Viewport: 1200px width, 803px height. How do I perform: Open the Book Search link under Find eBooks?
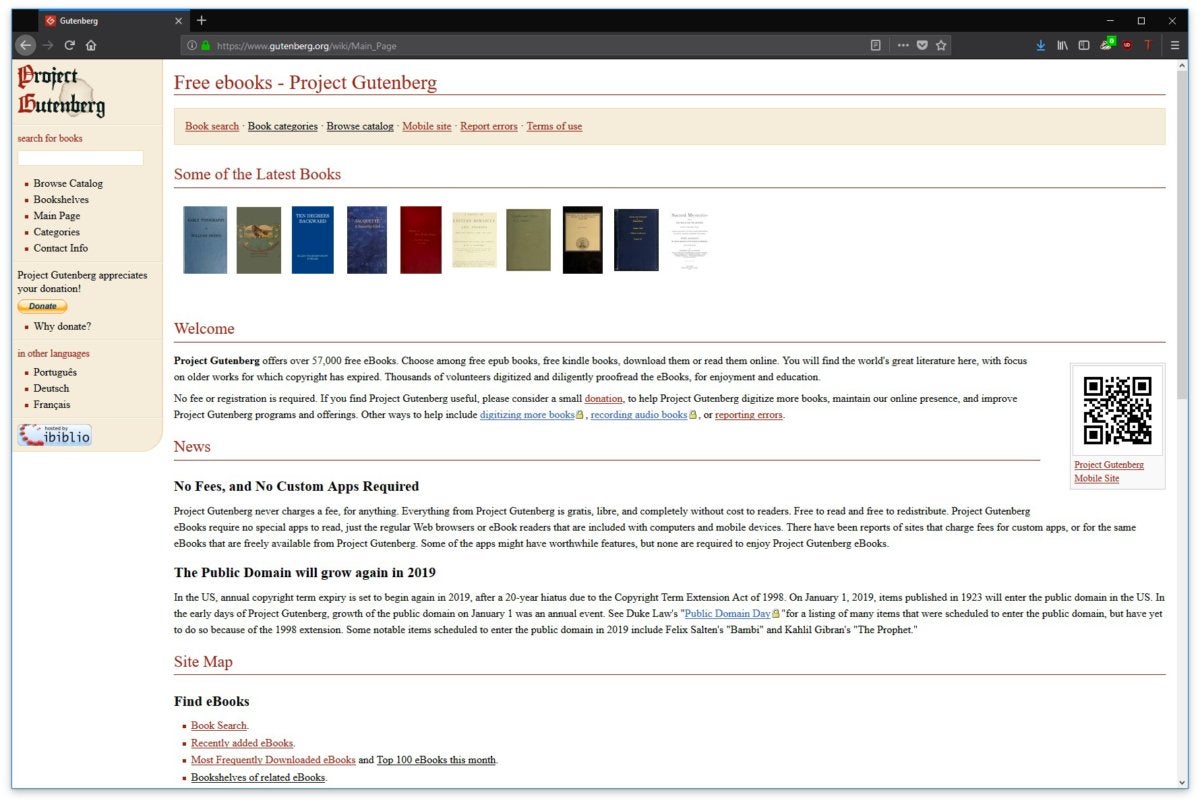tap(219, 726)
